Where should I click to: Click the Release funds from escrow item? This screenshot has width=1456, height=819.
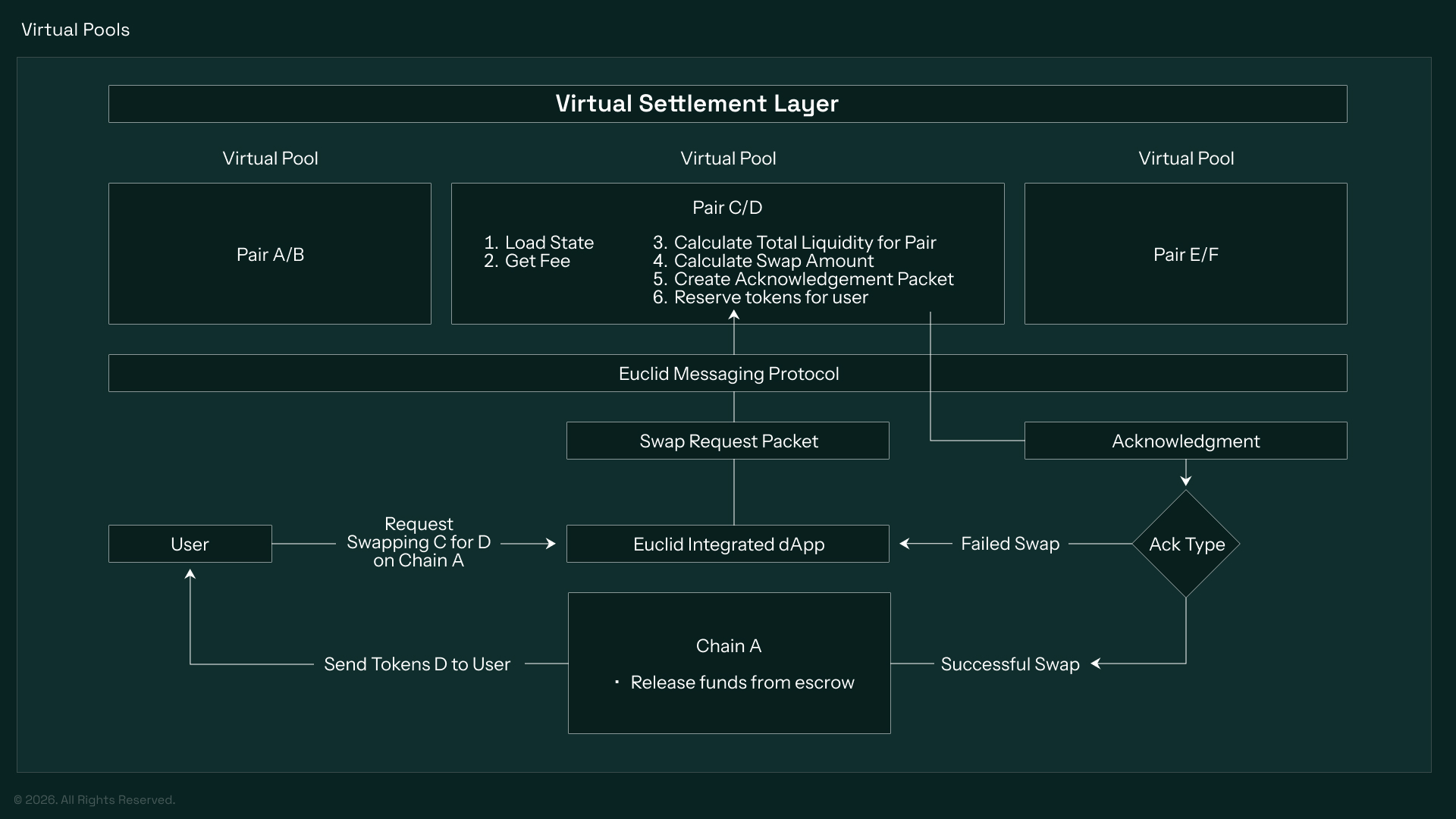pos(741,682)
